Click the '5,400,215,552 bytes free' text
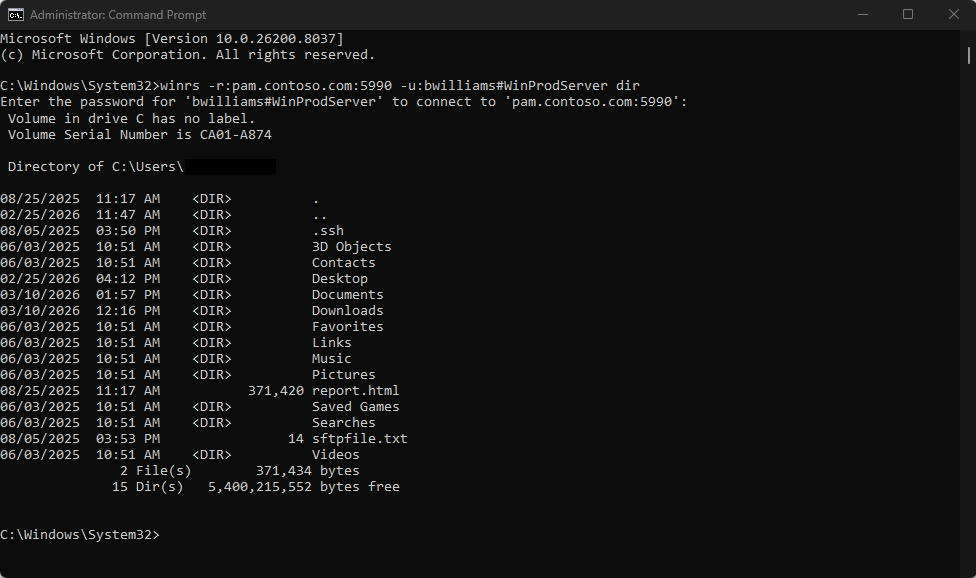Screen dimensions: 976x578 [x=303, y=487]
